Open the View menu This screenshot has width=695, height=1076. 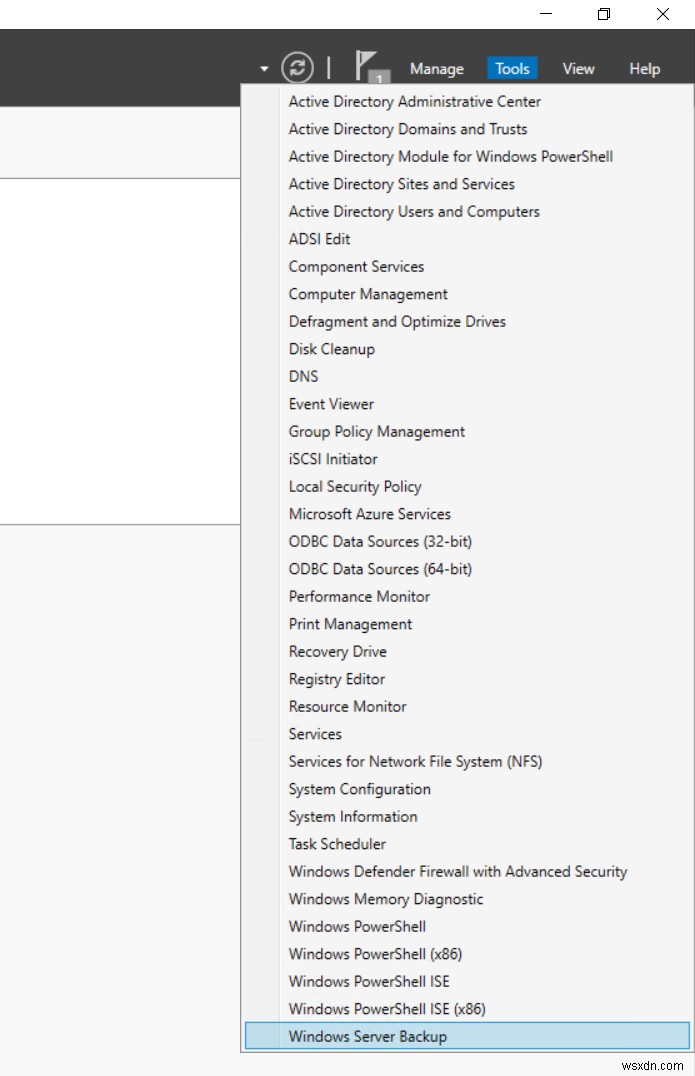[578, 68]
